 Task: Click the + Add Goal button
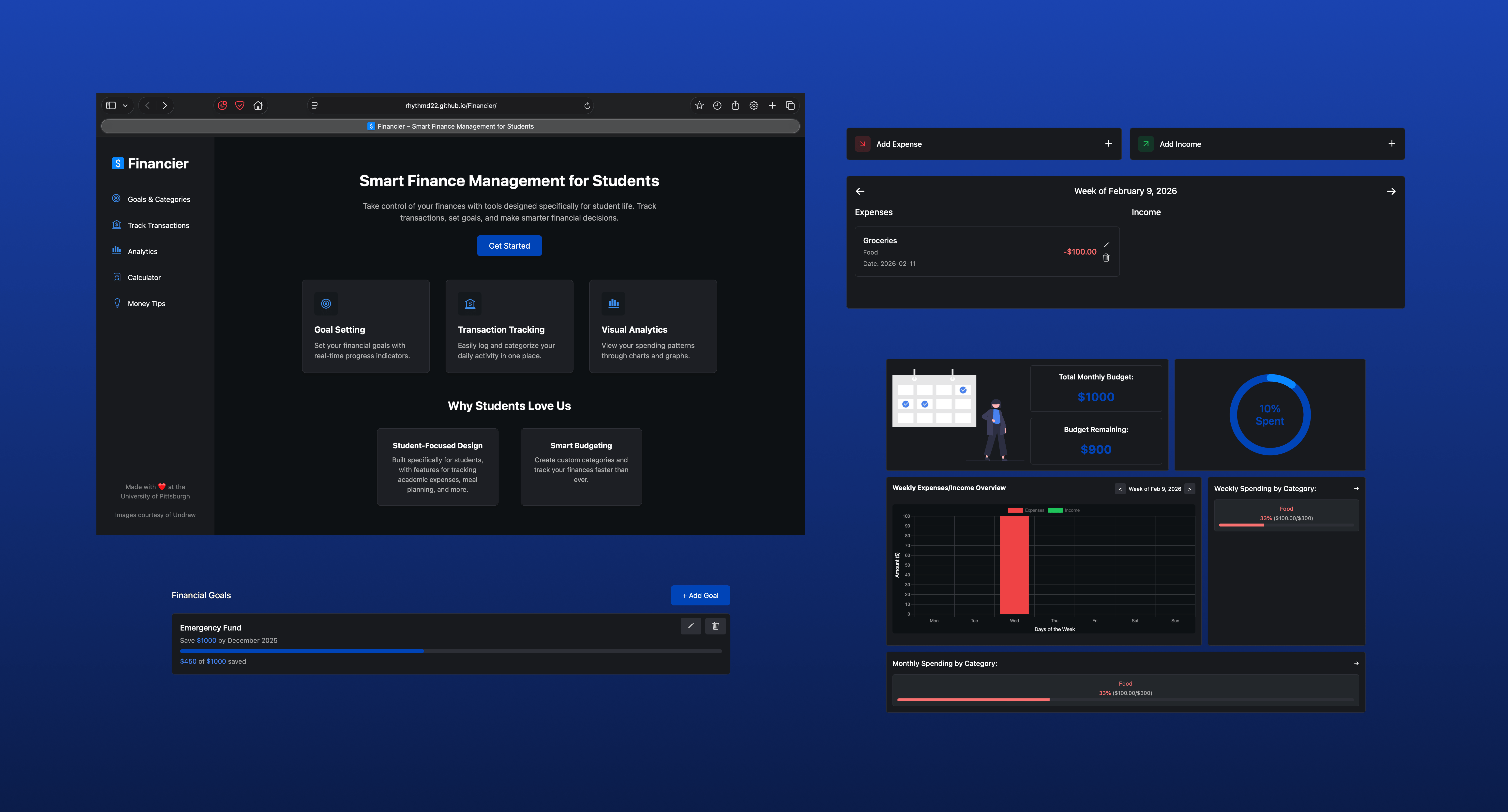700,595
